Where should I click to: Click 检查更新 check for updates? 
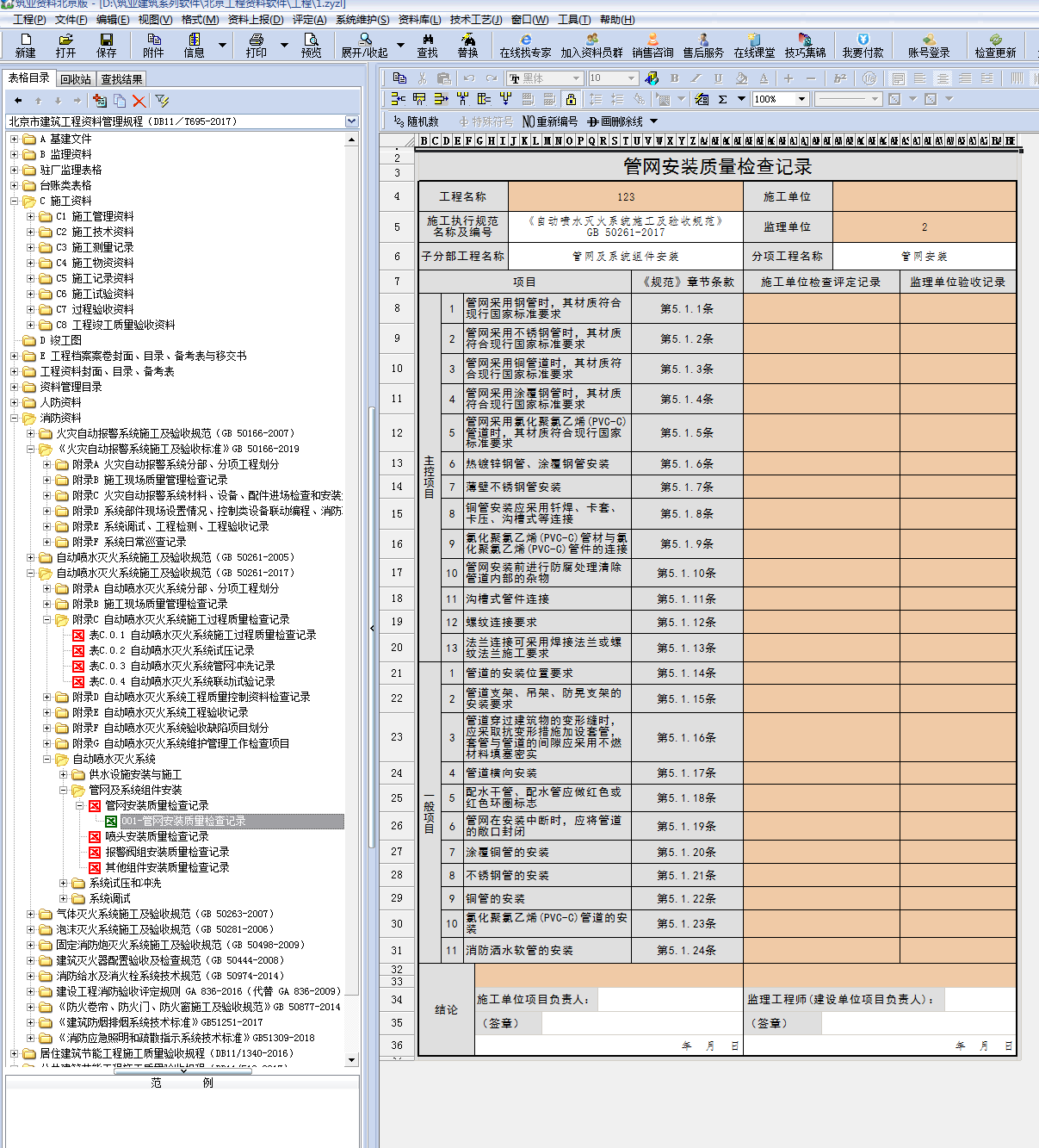click(996, 45)
